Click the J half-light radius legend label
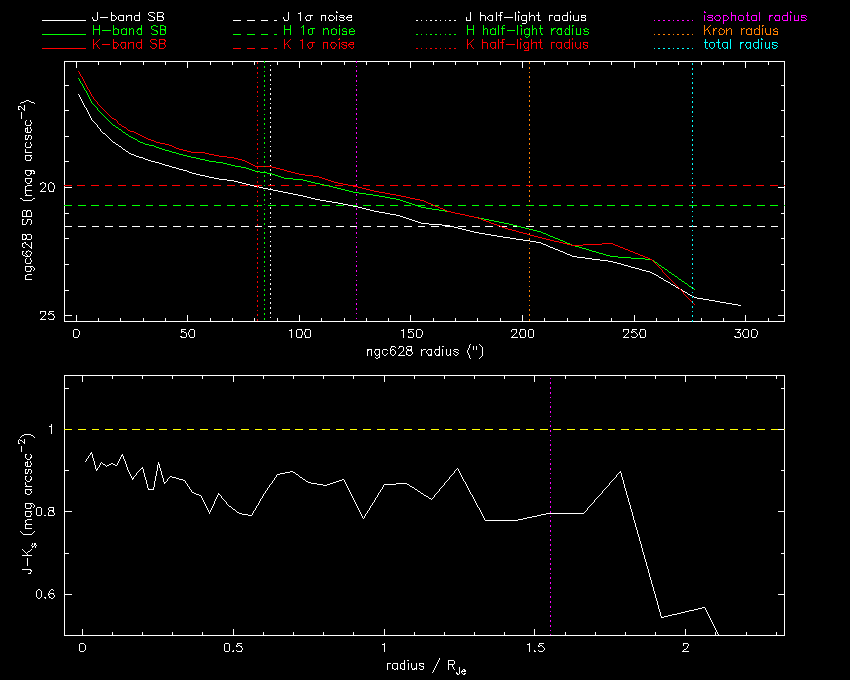This screenshot has height=680, width=850. [x=527, y=18]
